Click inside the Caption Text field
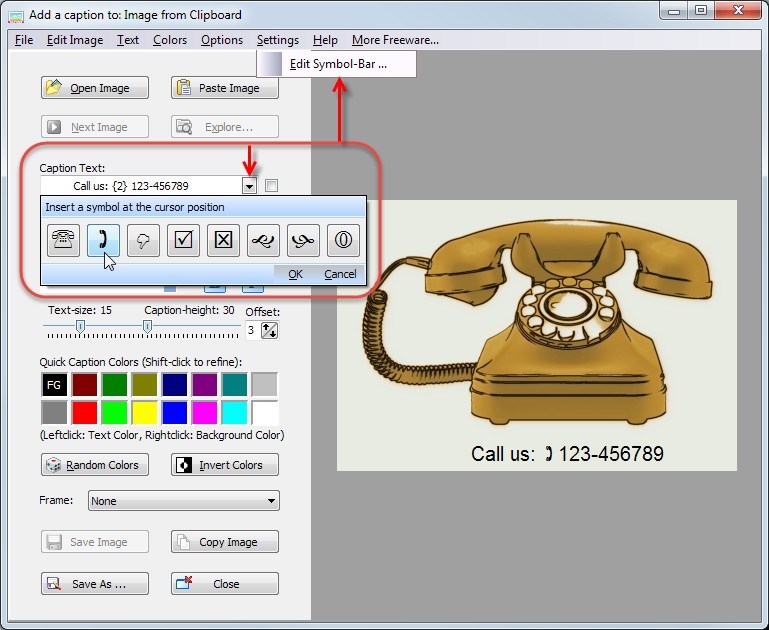 tap(140, 186)
